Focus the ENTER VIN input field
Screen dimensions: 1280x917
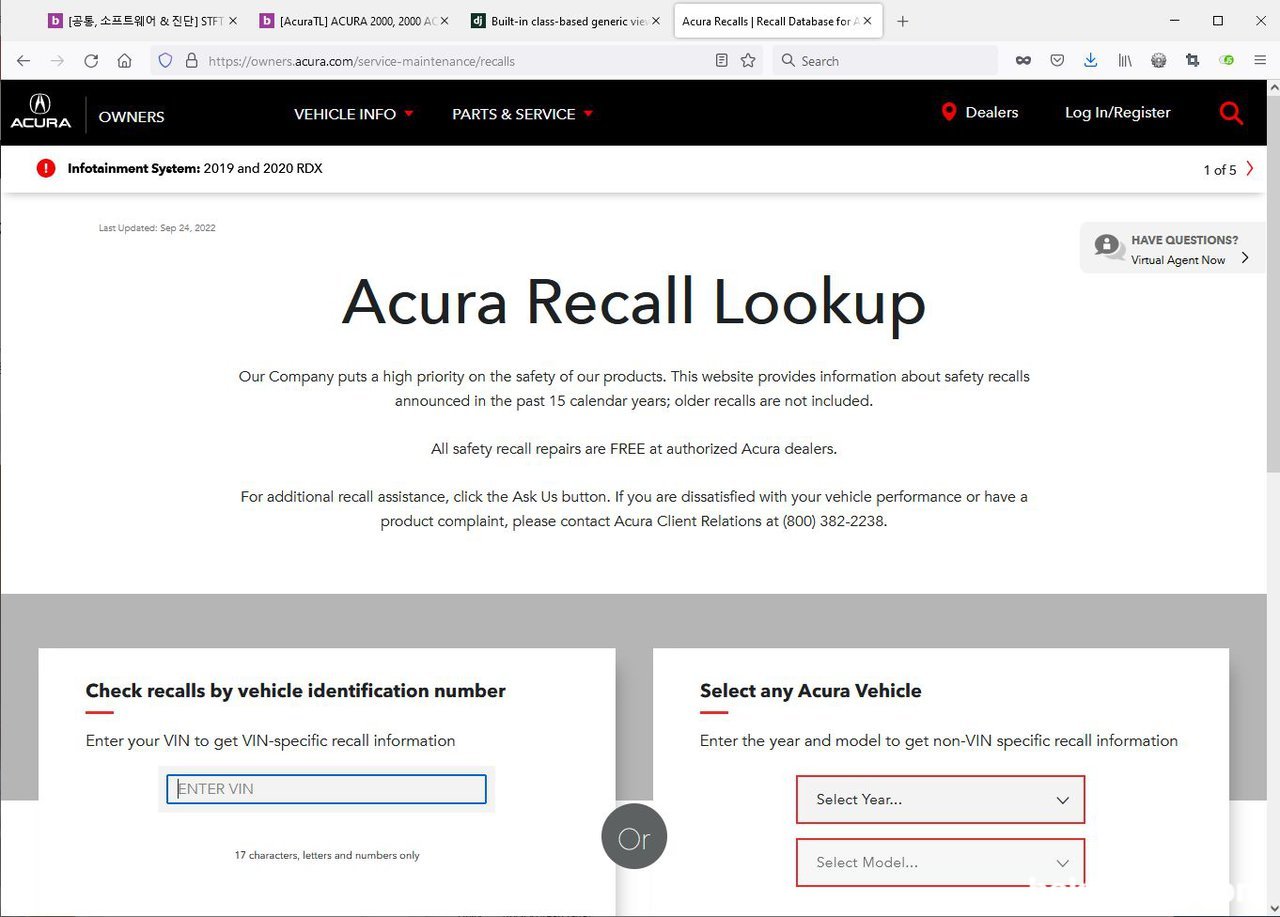[326, 789]
